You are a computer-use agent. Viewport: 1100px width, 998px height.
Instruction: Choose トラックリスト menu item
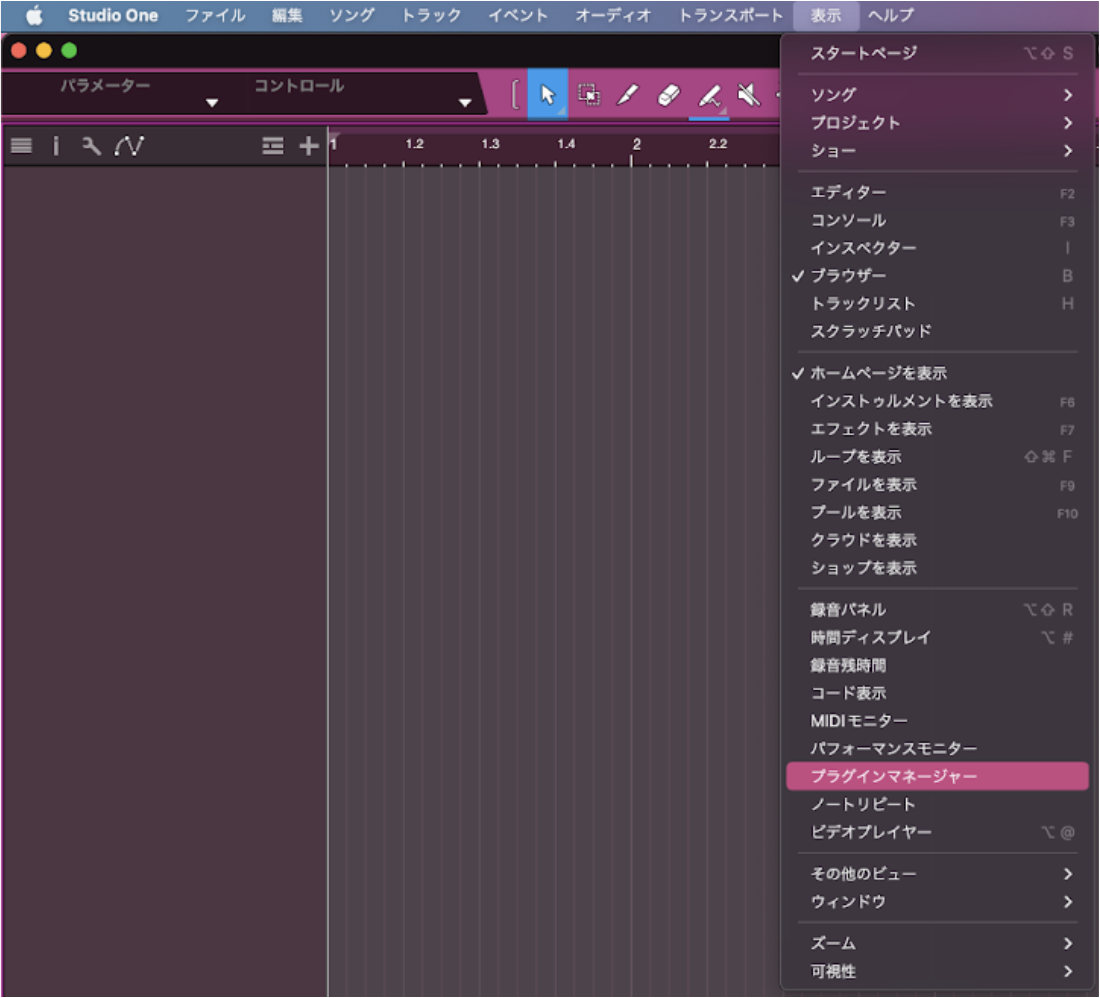937,304
